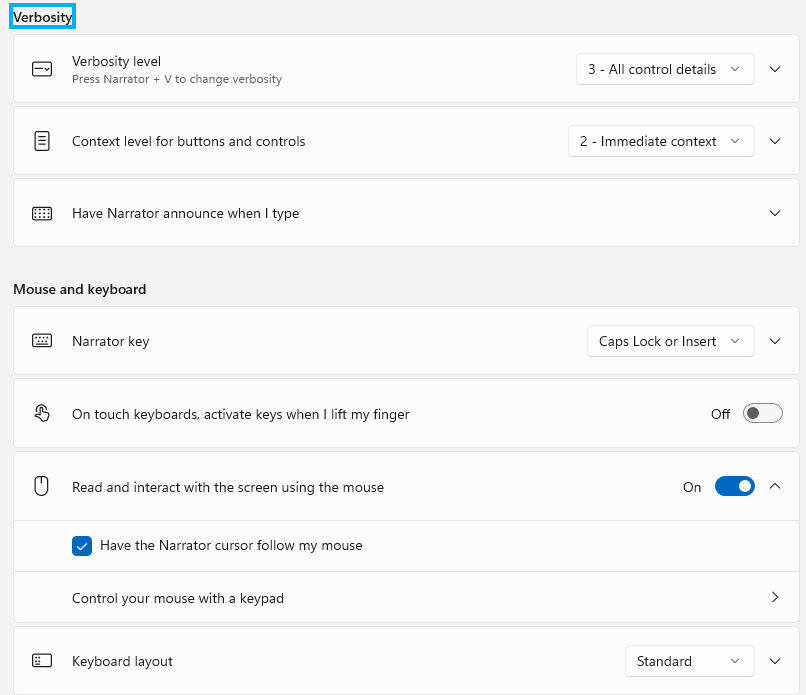Click the Mouse and keyboard heading

(80, 289)
